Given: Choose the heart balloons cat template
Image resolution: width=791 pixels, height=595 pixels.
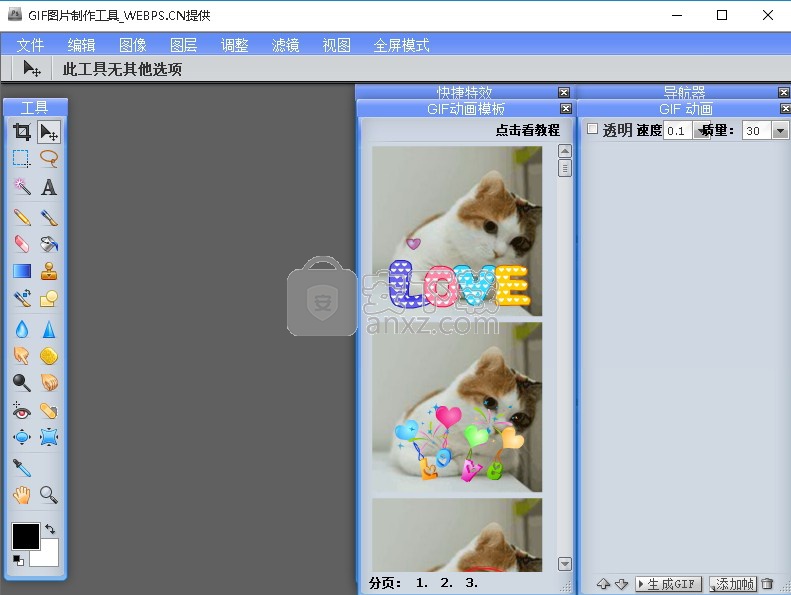Looking at the screenshot, I should click(x=457, y=407).
